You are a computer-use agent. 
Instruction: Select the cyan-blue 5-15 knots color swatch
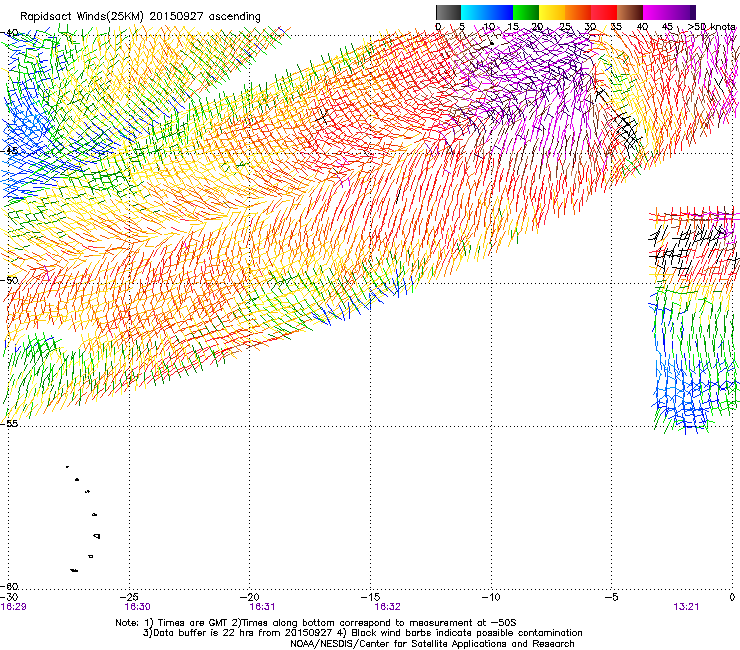click(x=487, y=12)
